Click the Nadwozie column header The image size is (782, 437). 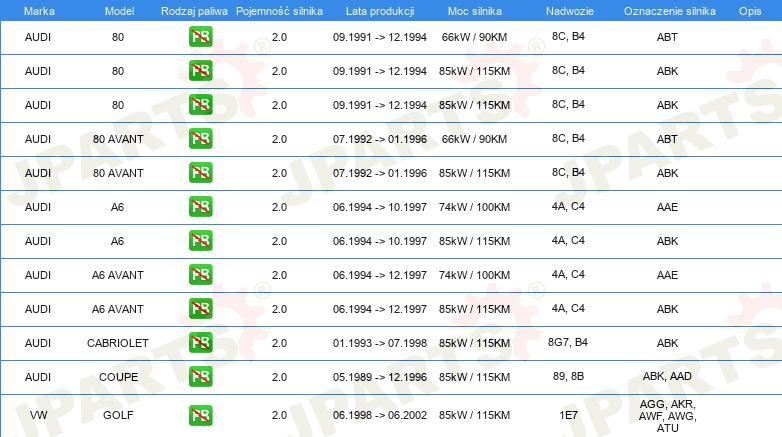(x=570, y=11)
